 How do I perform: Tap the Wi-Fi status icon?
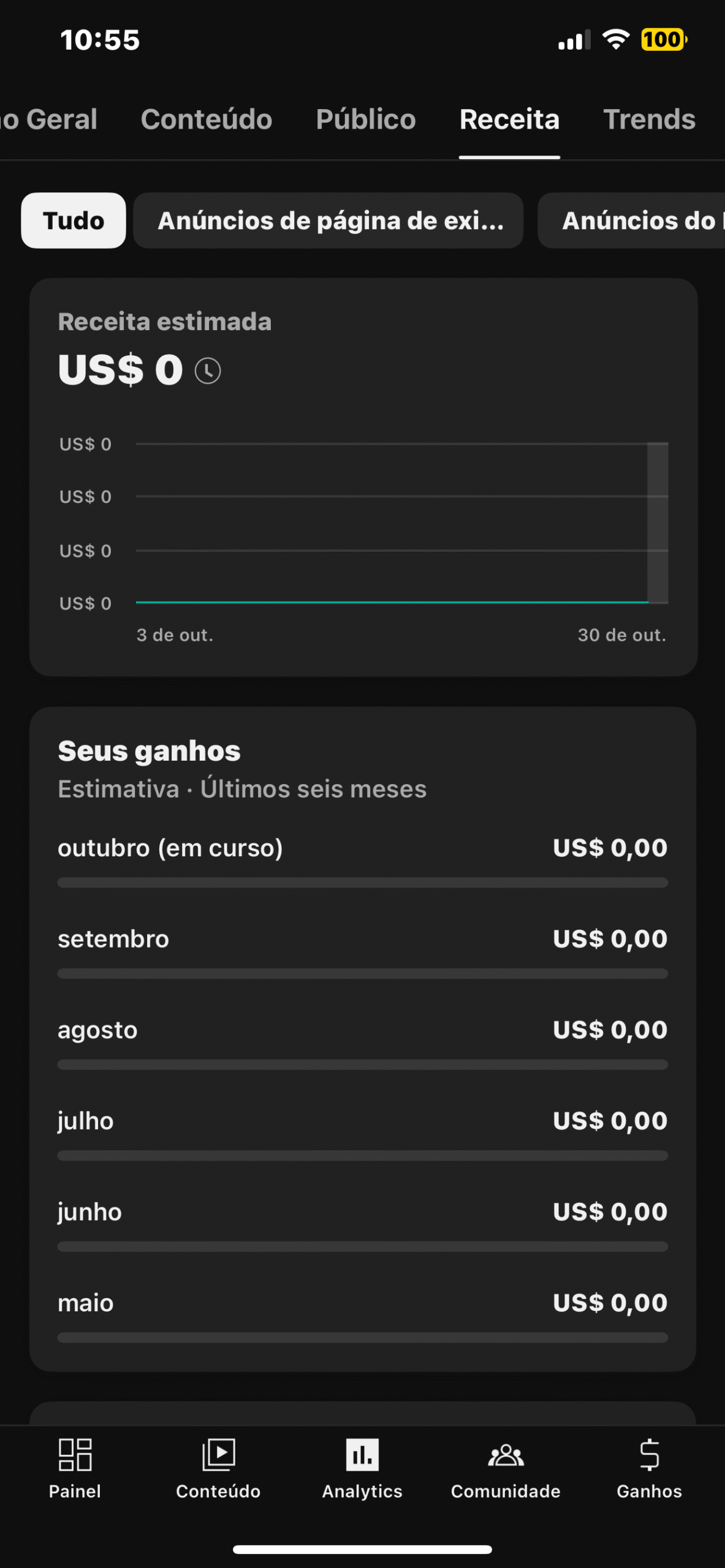pos(616,40)
